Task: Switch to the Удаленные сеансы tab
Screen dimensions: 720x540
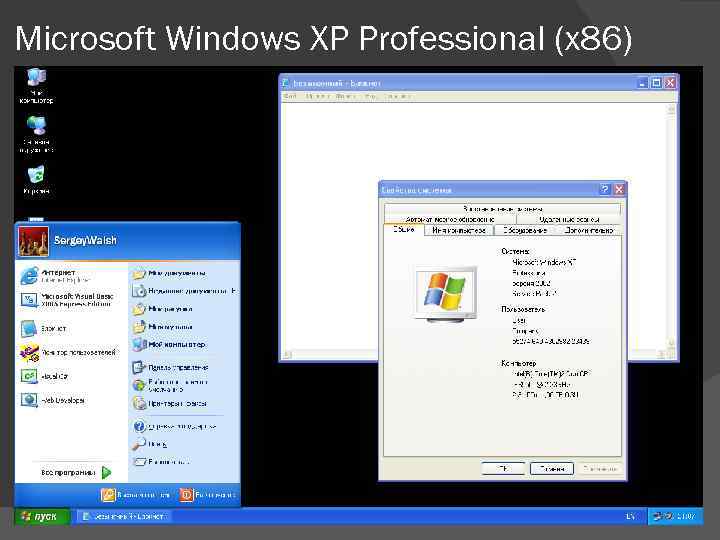Action: coord(569,219)
